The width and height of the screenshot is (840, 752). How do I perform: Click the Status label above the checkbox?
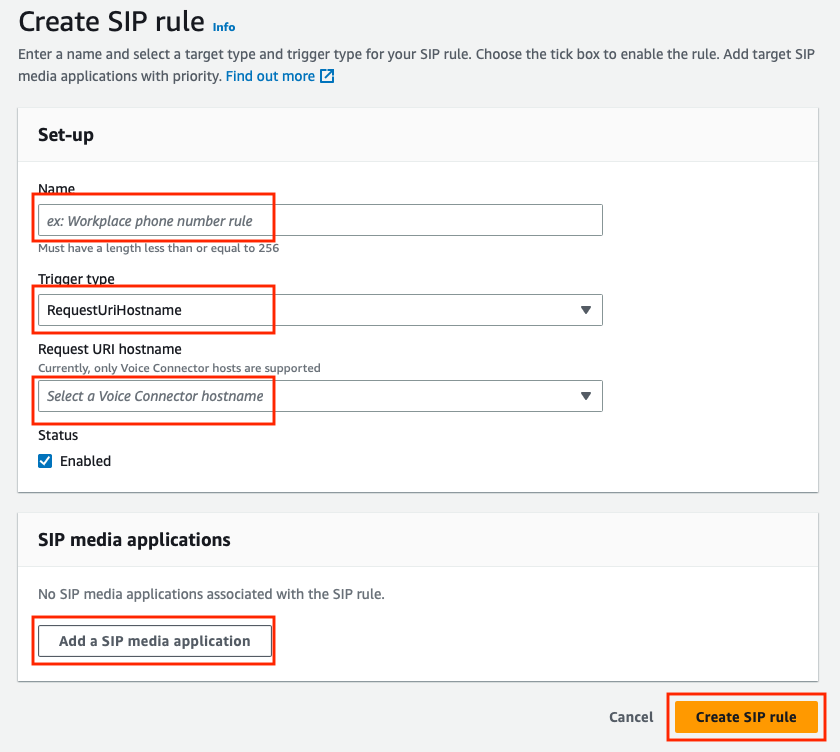(x=58, y=435)
